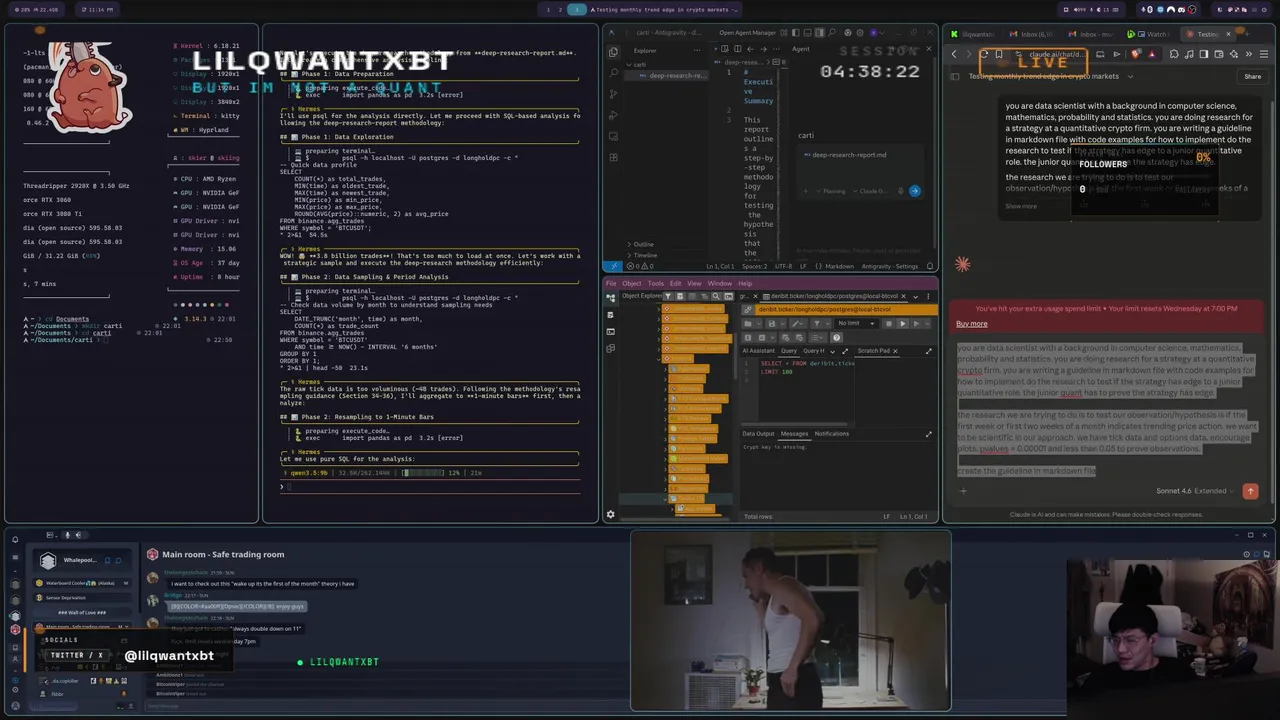Click the Share button in Claude
1280x720 pixels.
pos(1252,76)
